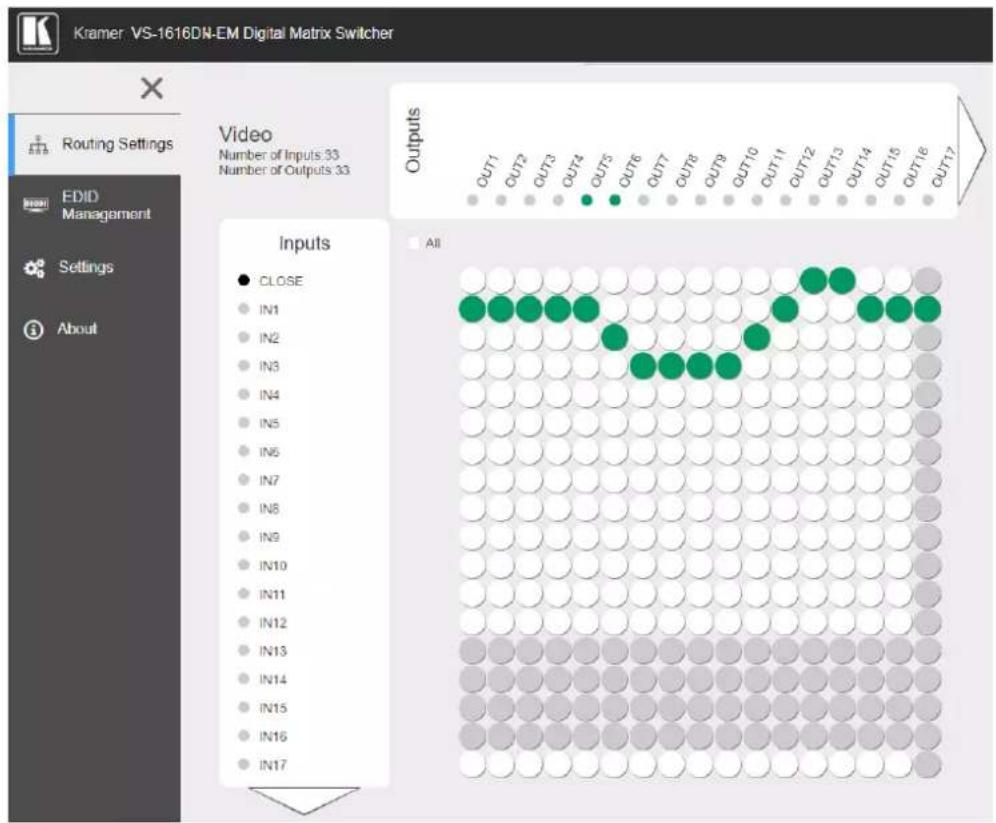996x823 pixels.
Task: Click the EDID Management HDMI icon
Action: 36,204
